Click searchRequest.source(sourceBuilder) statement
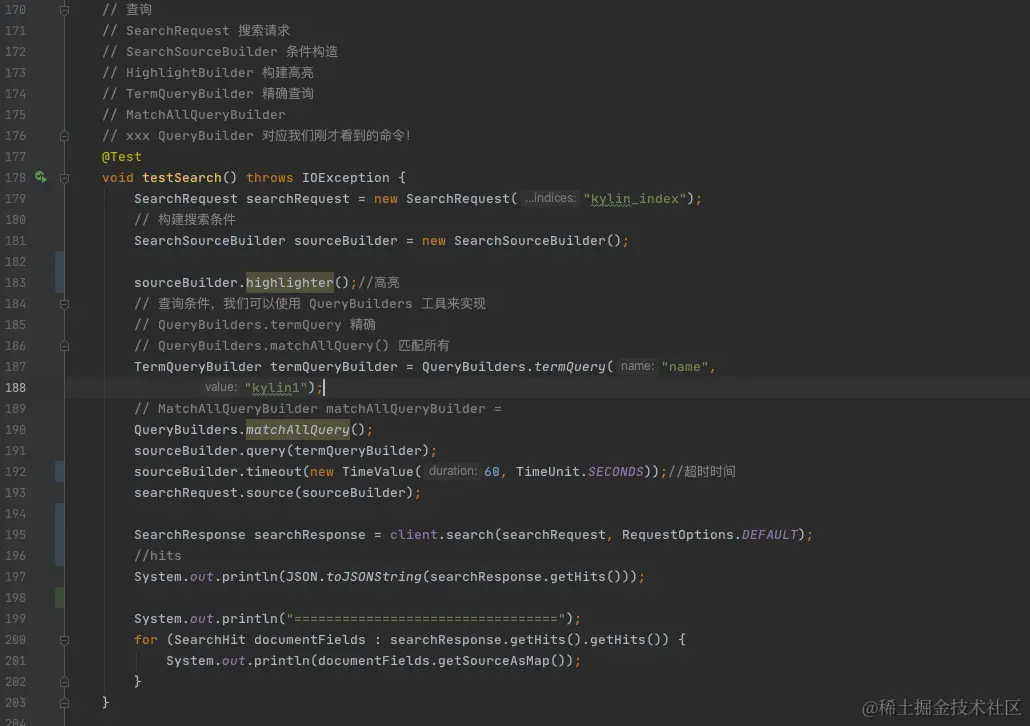 point(277,493)
